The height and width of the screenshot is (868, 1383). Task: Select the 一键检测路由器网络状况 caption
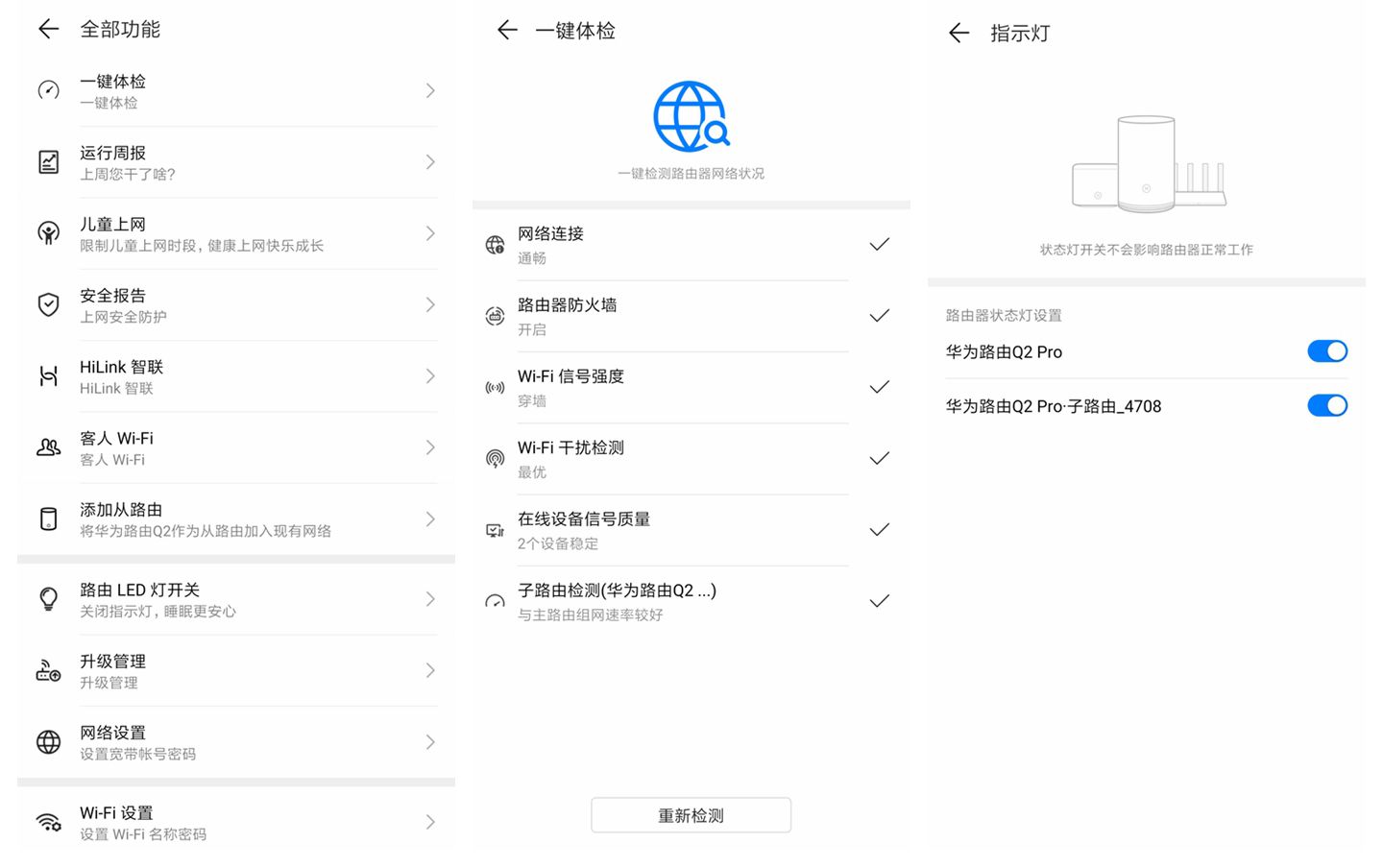pyautogui.click(x=691, y=174)
